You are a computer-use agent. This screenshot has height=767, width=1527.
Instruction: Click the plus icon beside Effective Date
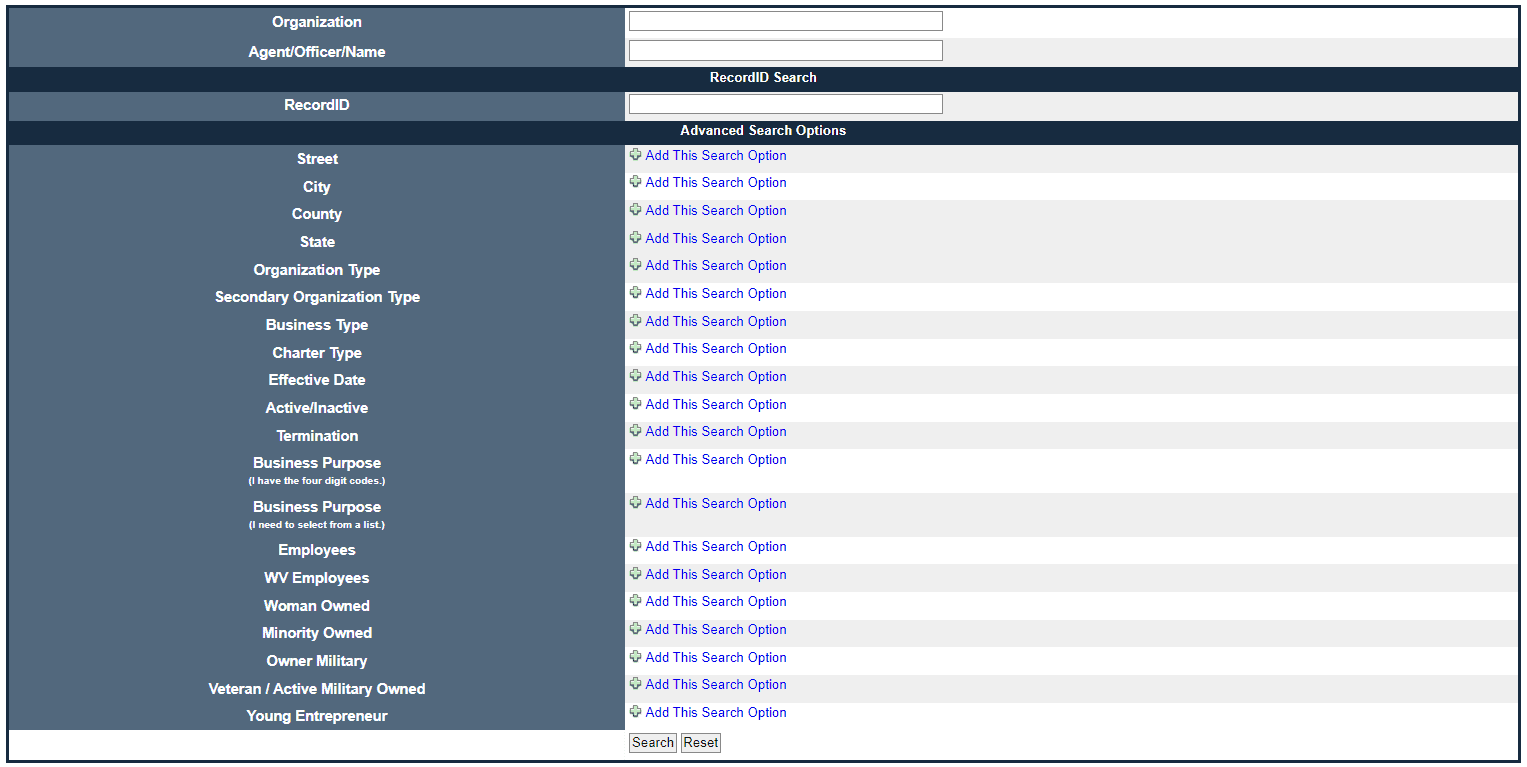click(636, 376)
